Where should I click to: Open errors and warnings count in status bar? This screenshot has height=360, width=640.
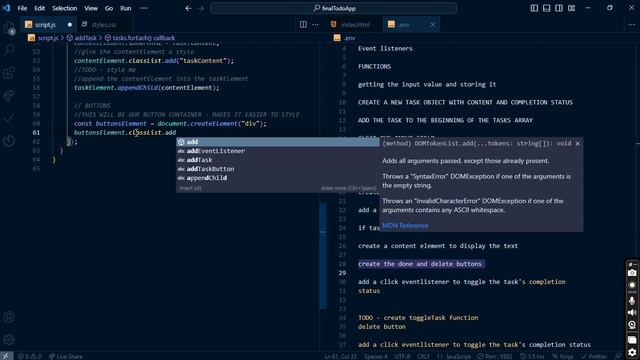coord(29,356)
